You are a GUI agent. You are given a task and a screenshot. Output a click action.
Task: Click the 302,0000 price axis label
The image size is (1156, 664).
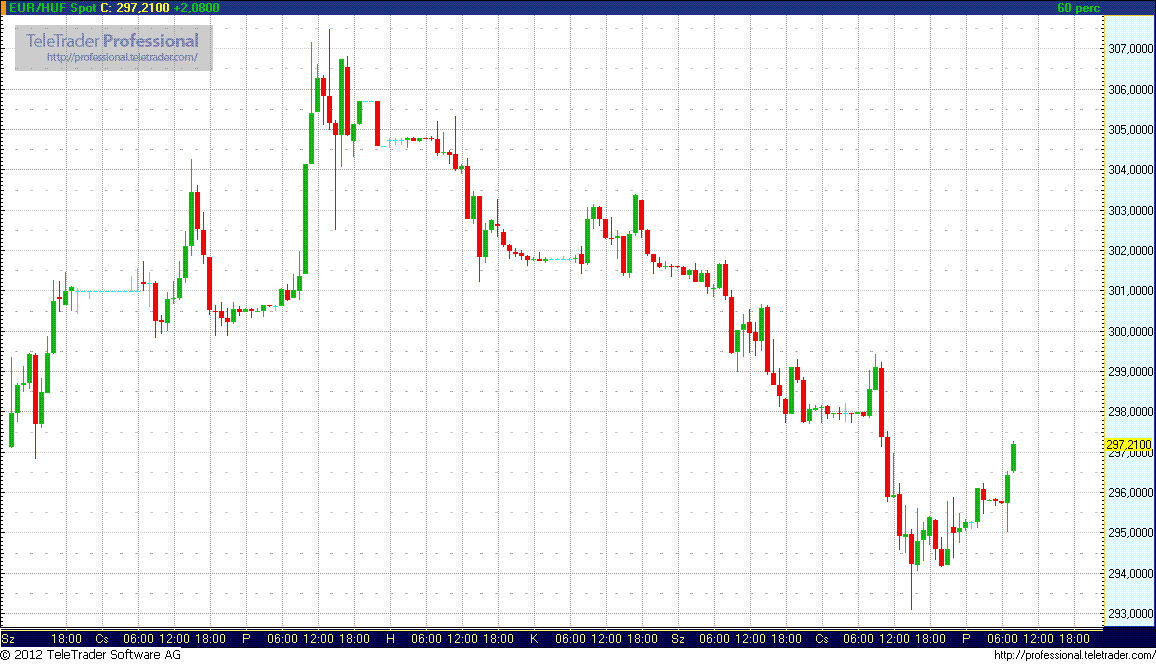coord(1131,251)
